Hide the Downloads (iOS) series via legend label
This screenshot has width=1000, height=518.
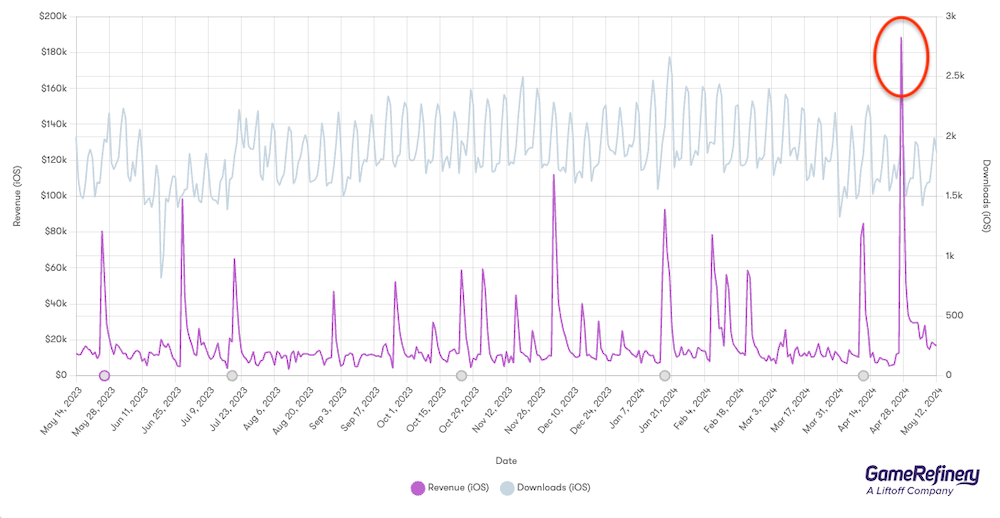tap(549, 487)
